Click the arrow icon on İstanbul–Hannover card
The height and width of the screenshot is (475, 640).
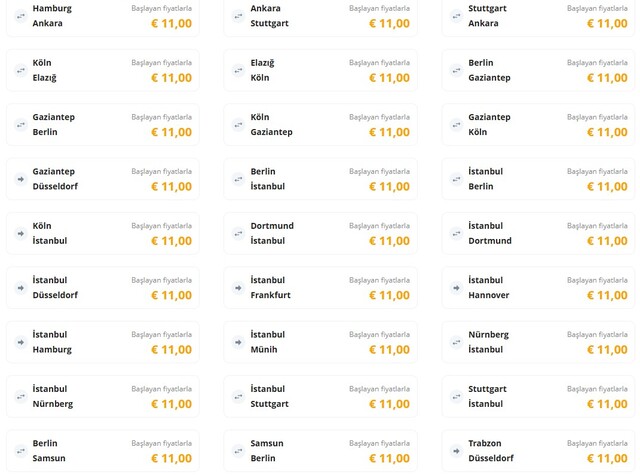tap(456, 288)
